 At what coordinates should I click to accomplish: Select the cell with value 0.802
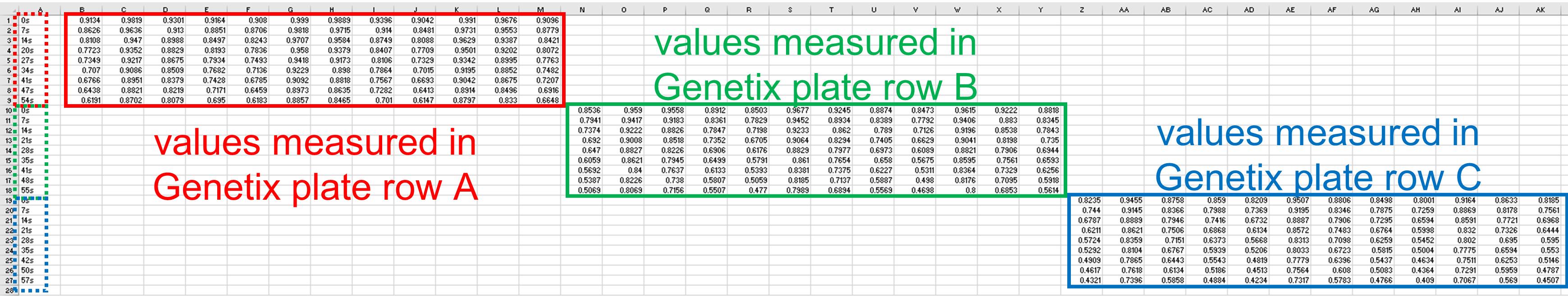pyautogui.click(x=1457, y=240)
